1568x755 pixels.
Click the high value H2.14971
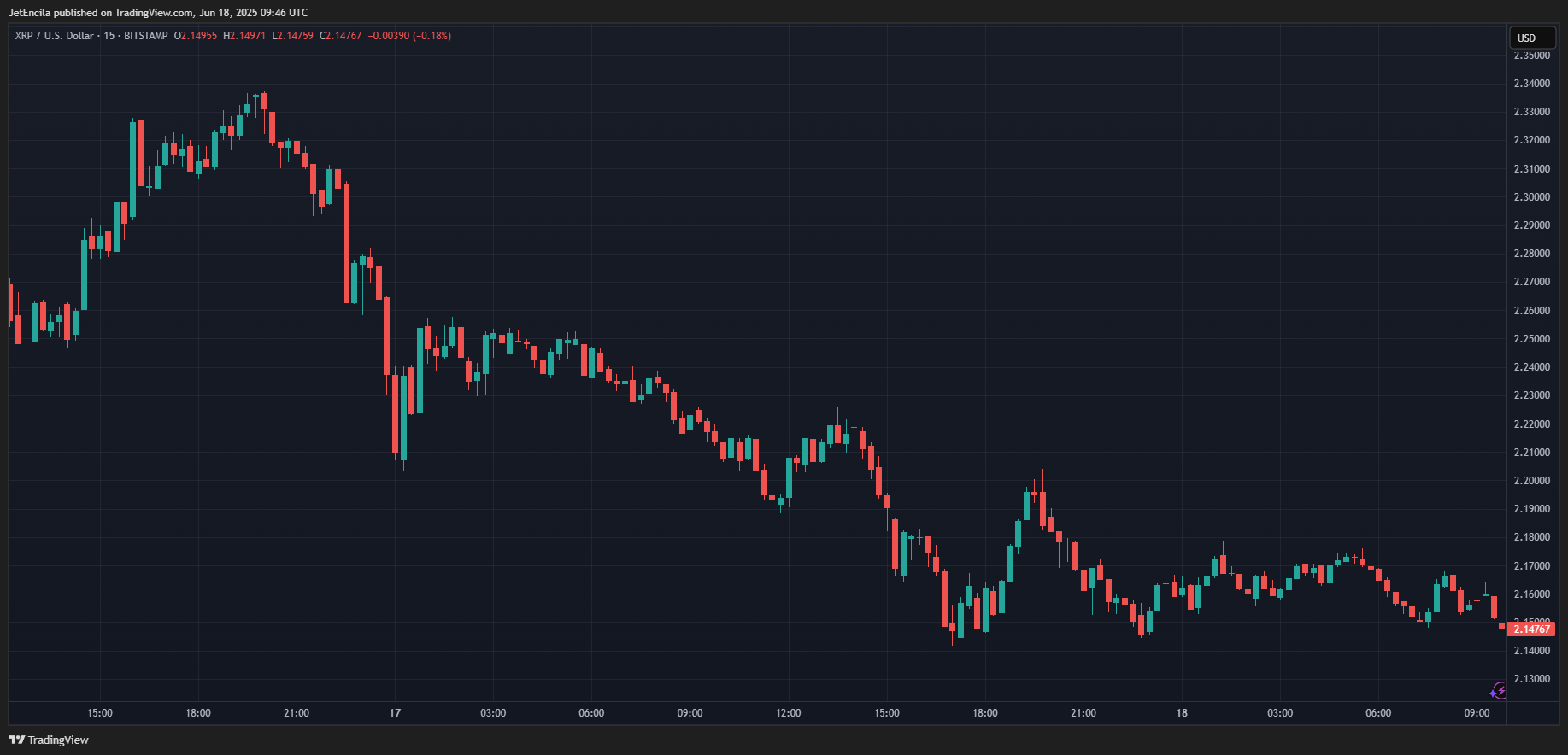pyautogui.click(x=244, y=36)
